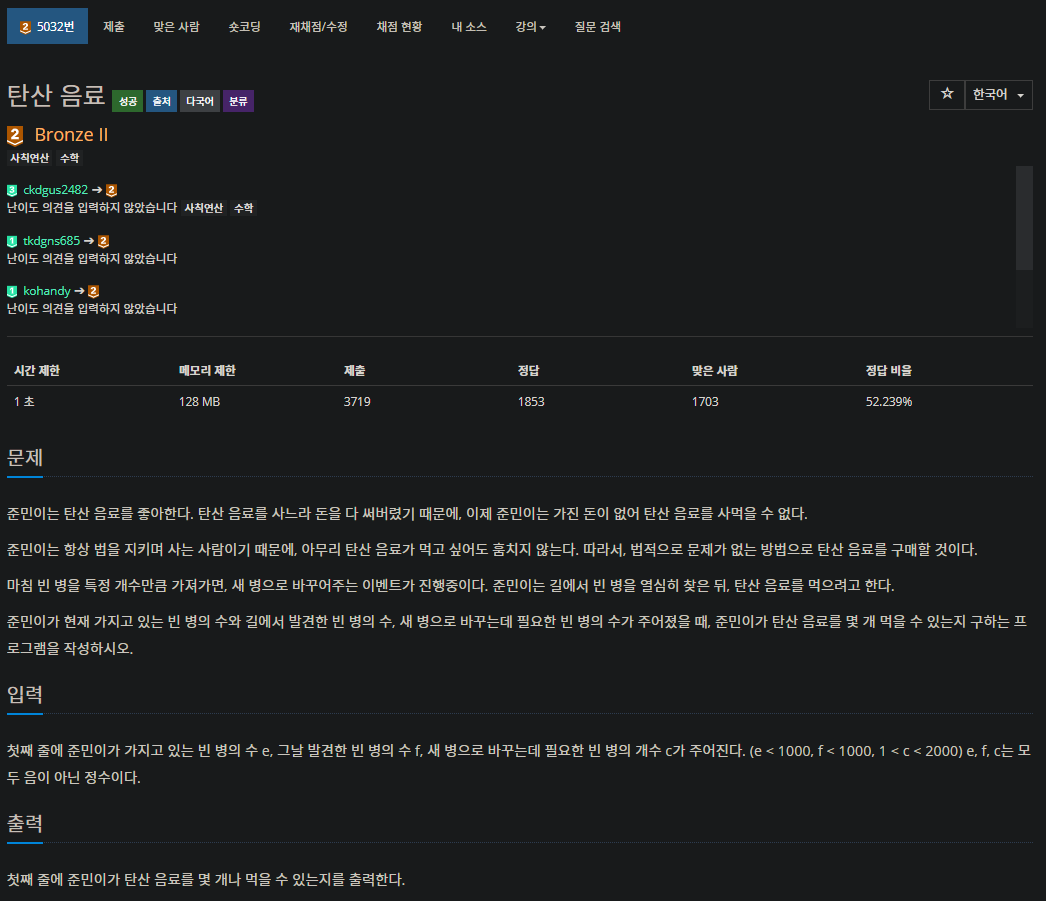Open the tkdgns685 user profile
Screen dimensions: 1046x901
[x=51, y=241]
